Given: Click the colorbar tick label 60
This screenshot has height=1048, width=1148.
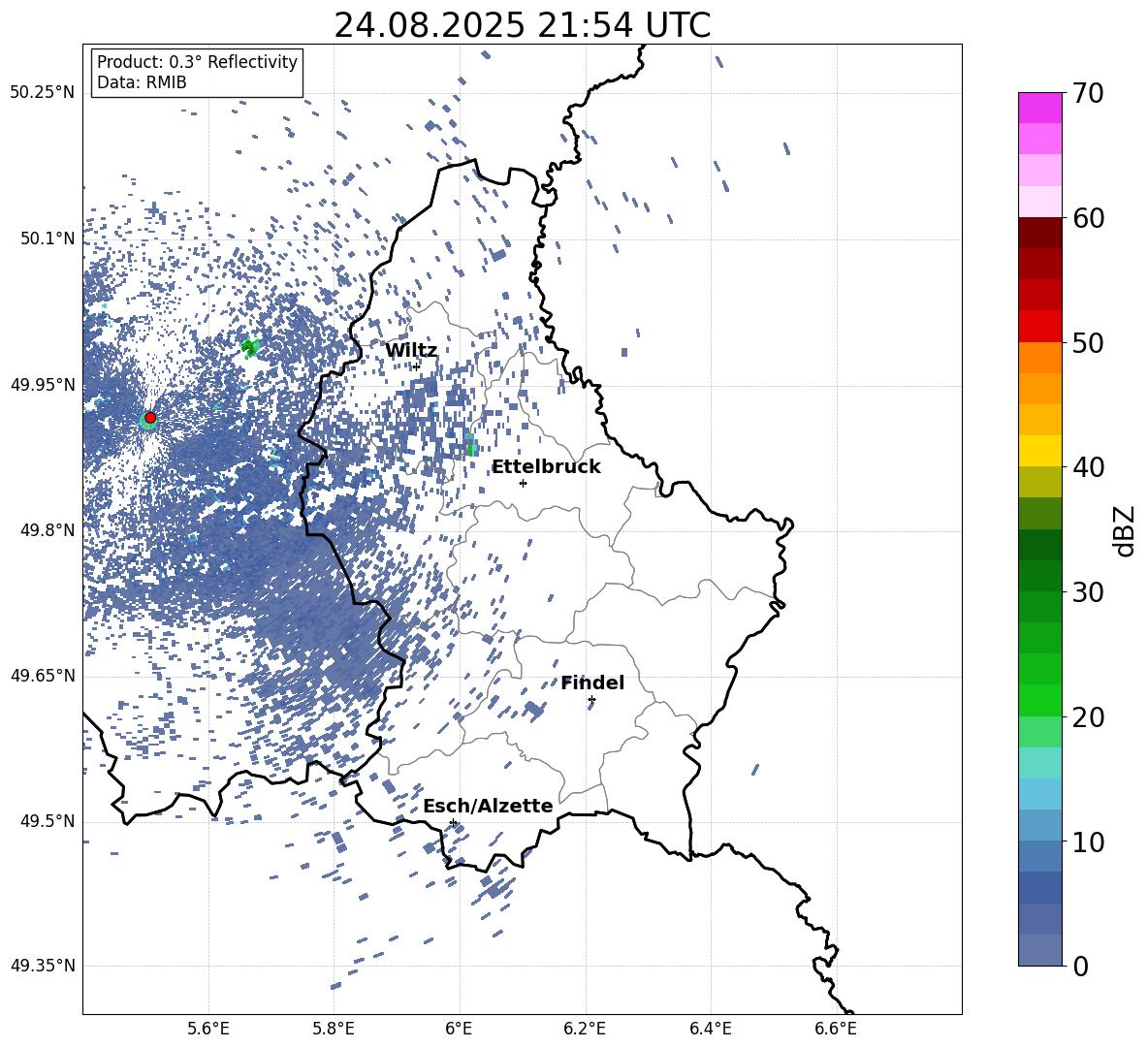Looking at the screenshot, I should [x=1089, y=218].
